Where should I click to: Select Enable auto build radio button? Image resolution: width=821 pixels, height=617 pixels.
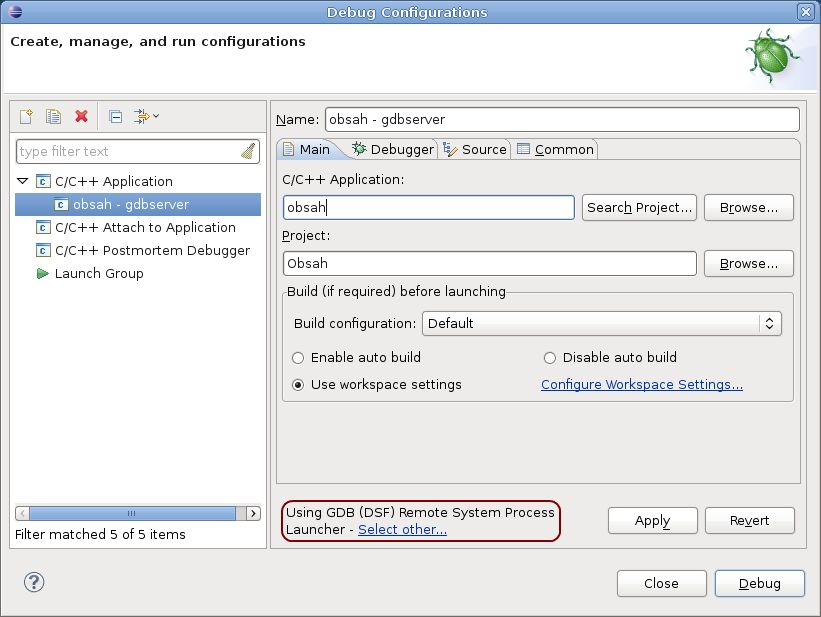(x=298, y=358)
